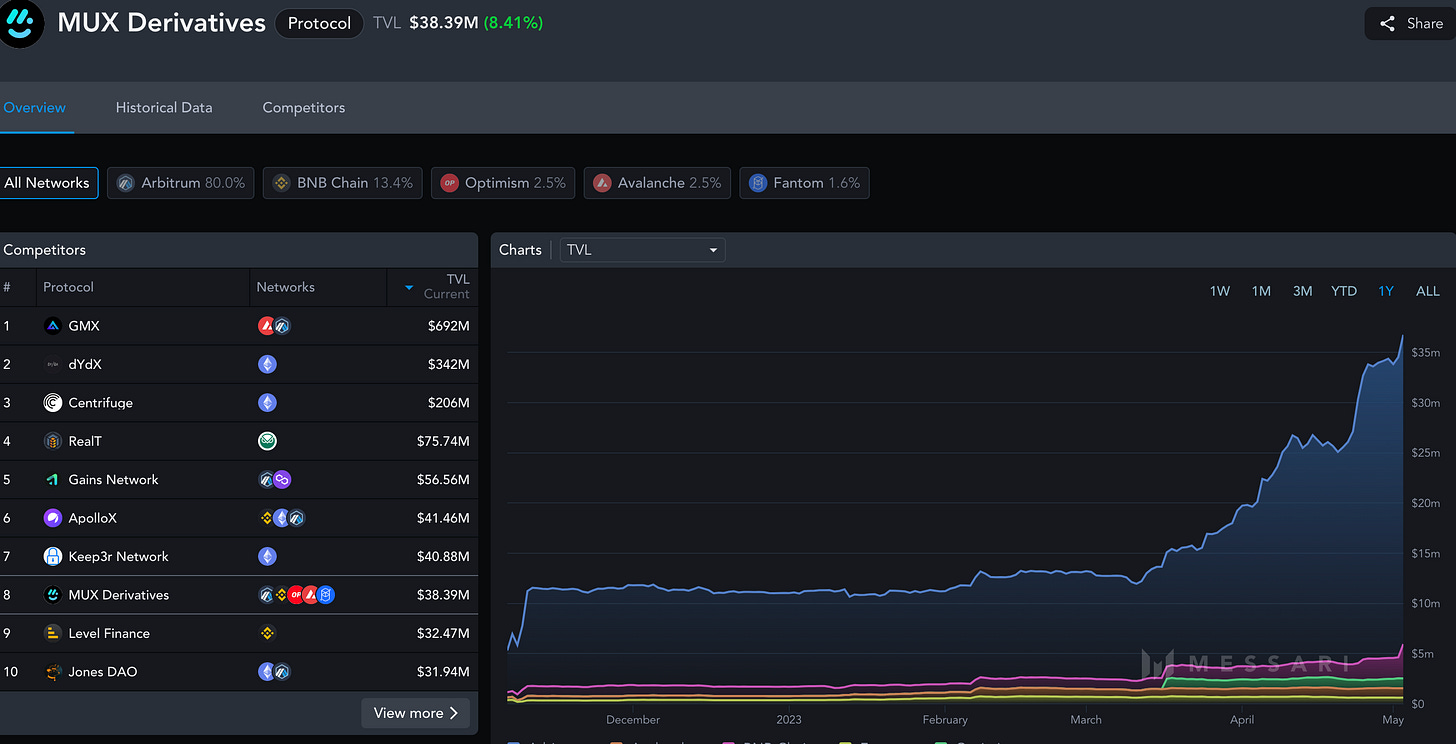This screenshot has width=1456, height=744.
Task: Click the Centrifuge protocol logo icon
Action: (x=53, y=403)
